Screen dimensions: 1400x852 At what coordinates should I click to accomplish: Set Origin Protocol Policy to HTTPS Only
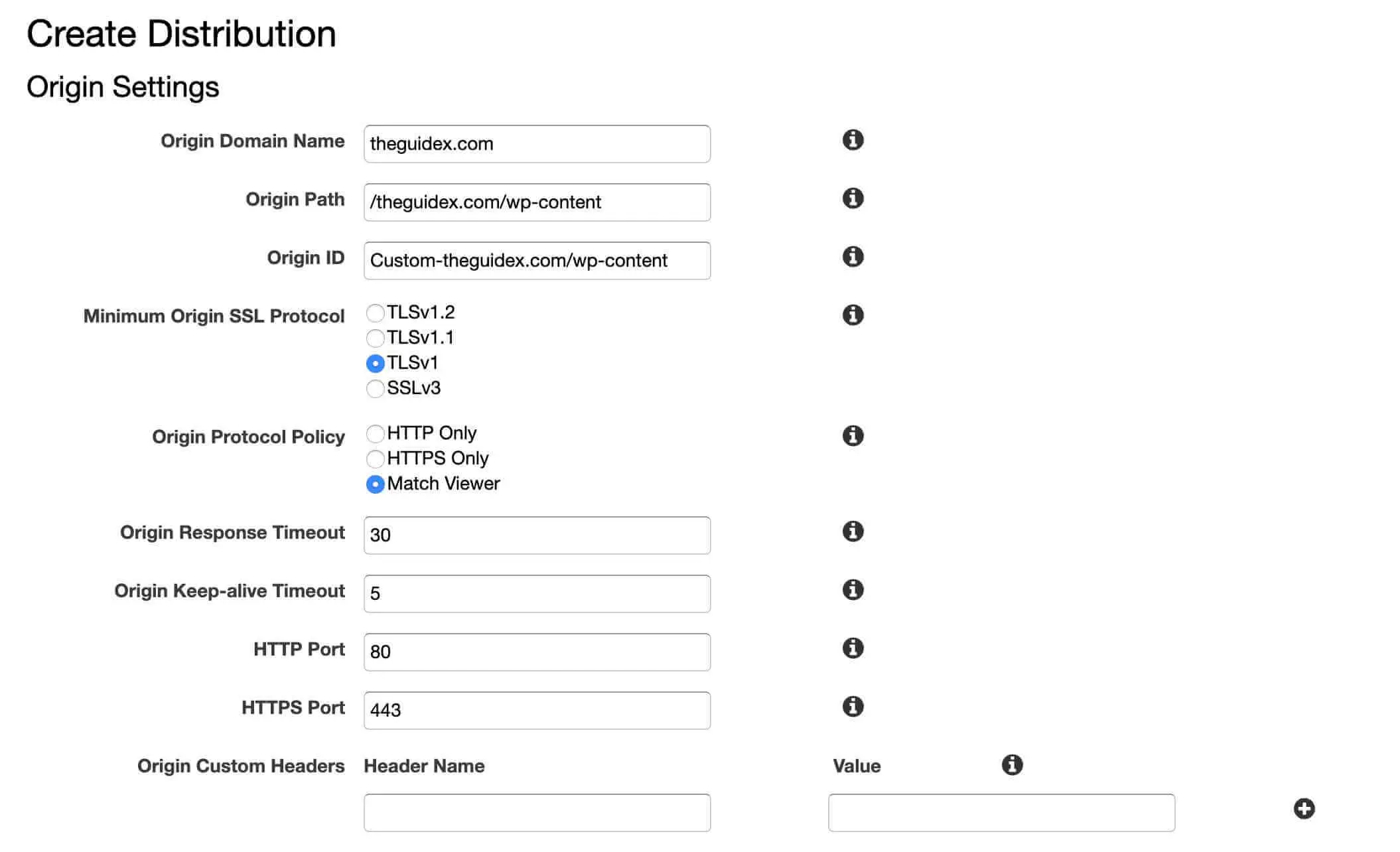click(x=376, y=459)
